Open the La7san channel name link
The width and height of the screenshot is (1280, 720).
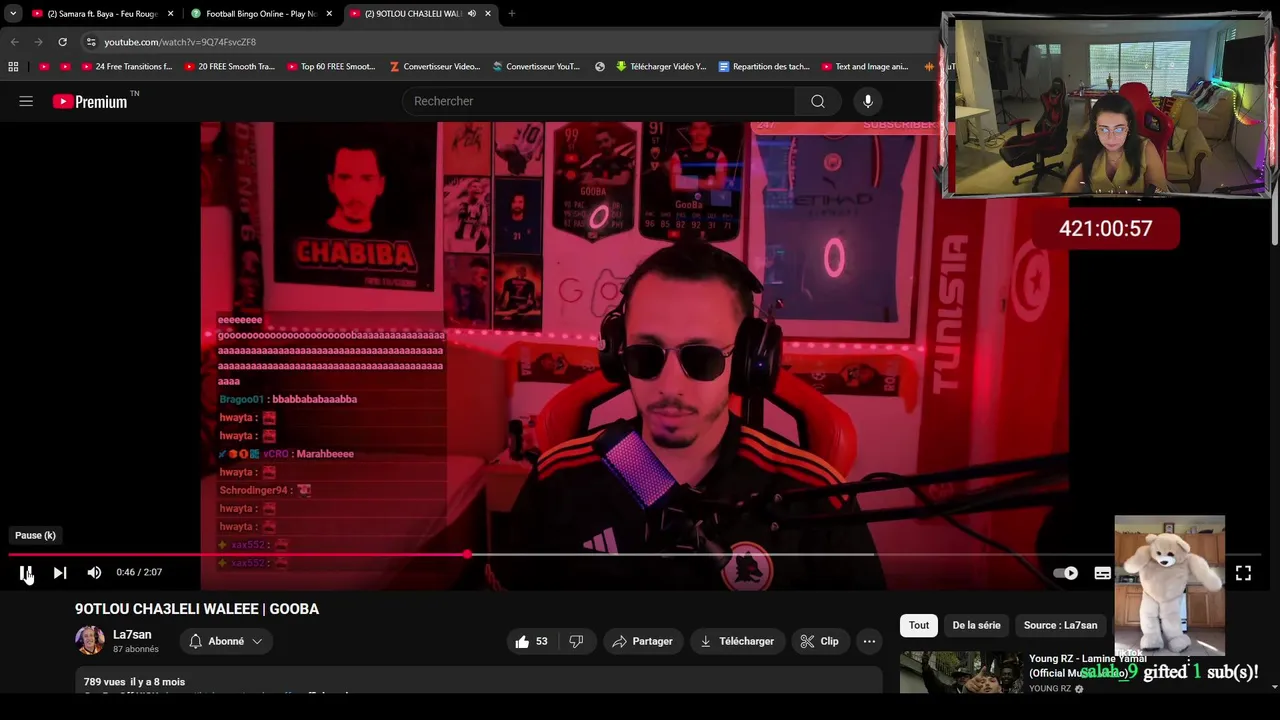point(132,635)
